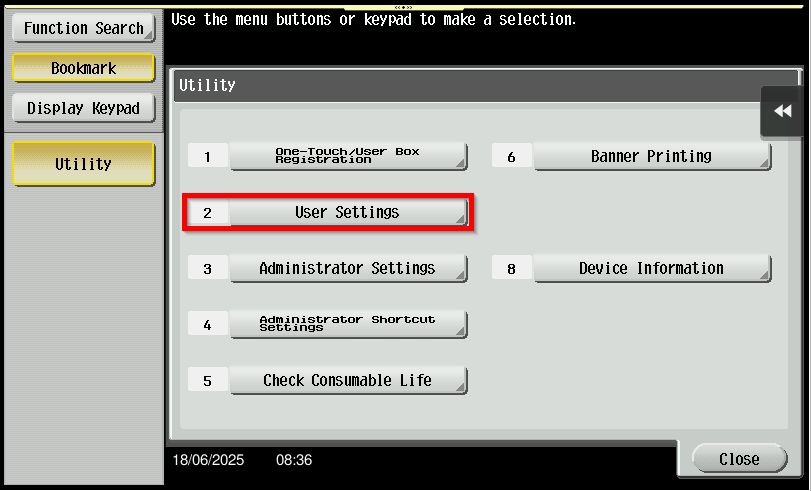The width and height of the screenshot is (811, 491).
Task: Click number 5 label beside Check Consumable Life
Action: tap(208, 381)
